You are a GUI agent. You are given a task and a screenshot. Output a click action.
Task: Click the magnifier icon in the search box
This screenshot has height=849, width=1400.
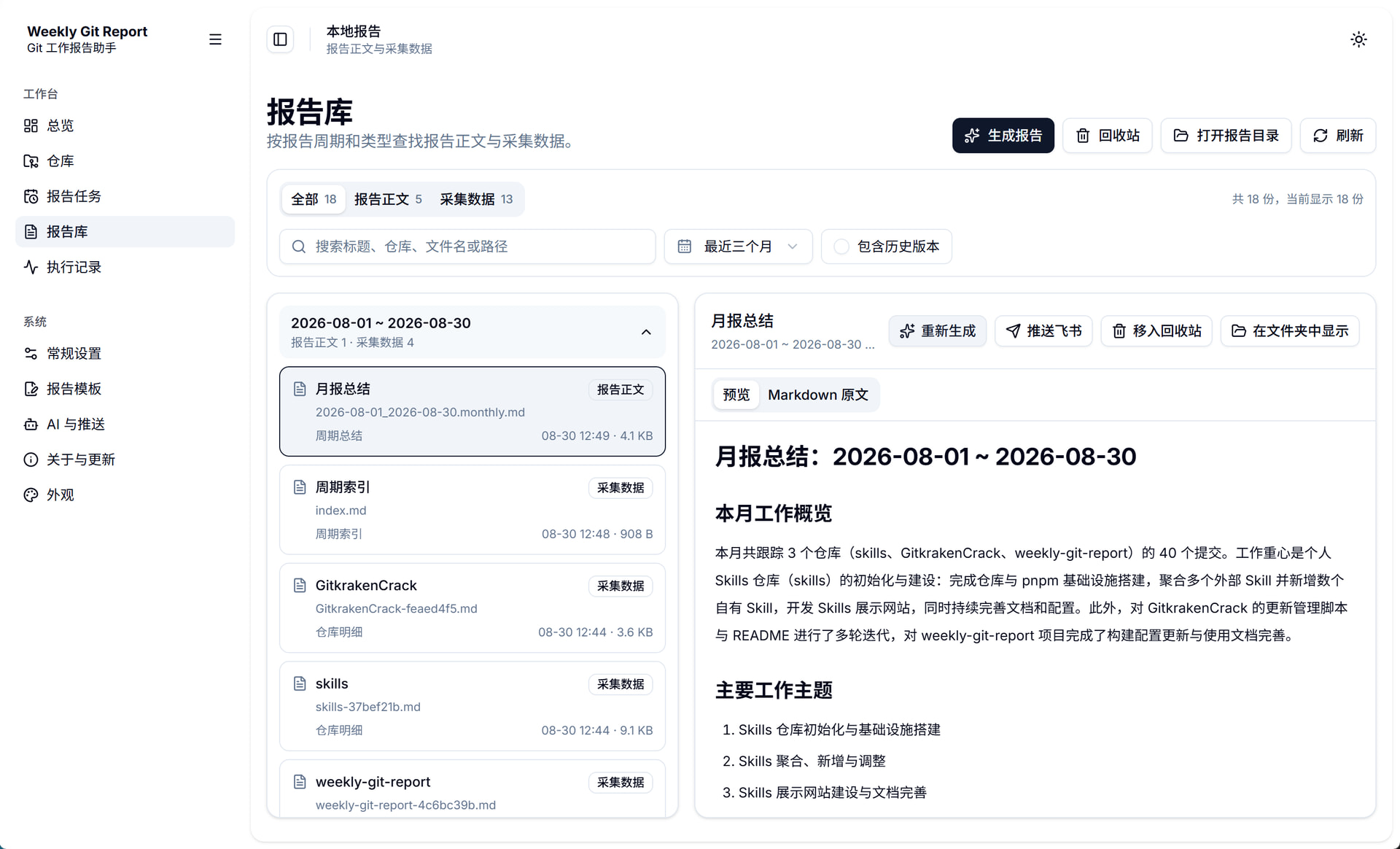pyautogui.click(x=298, y=247)
